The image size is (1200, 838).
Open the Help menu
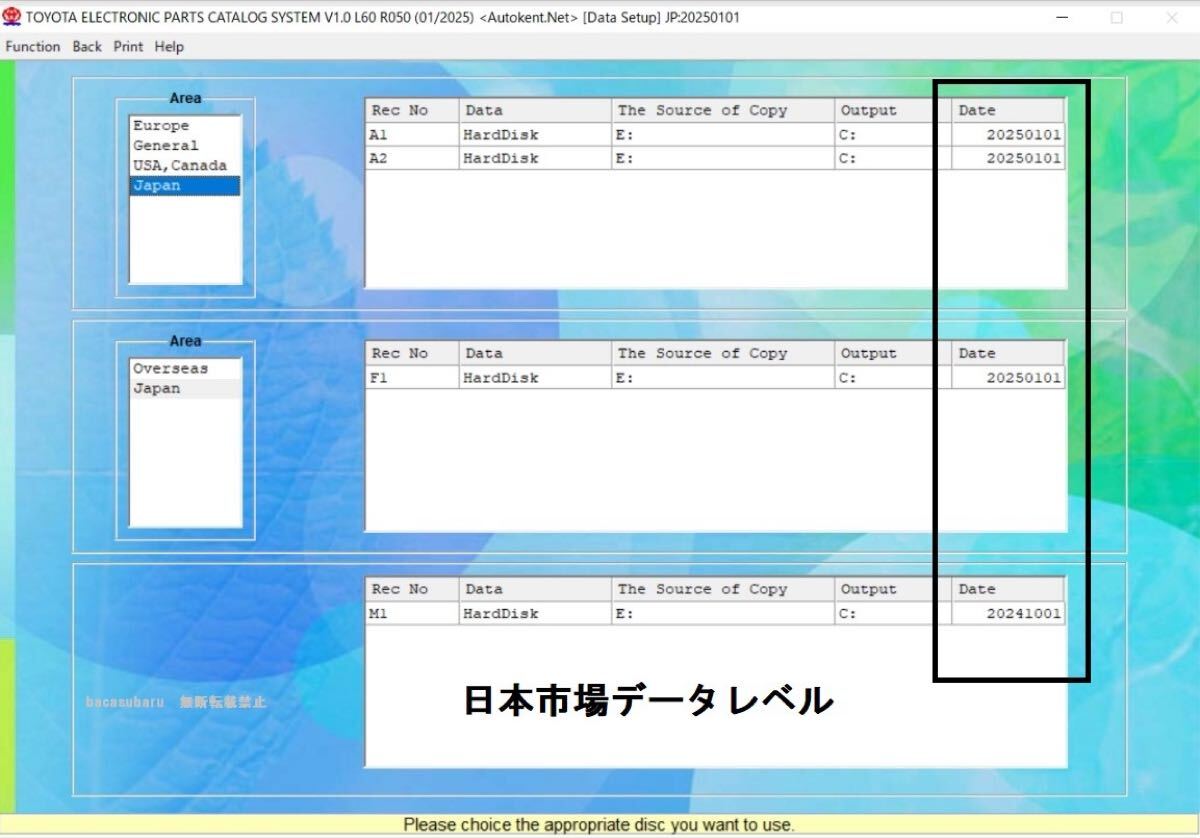click(169, 47)
